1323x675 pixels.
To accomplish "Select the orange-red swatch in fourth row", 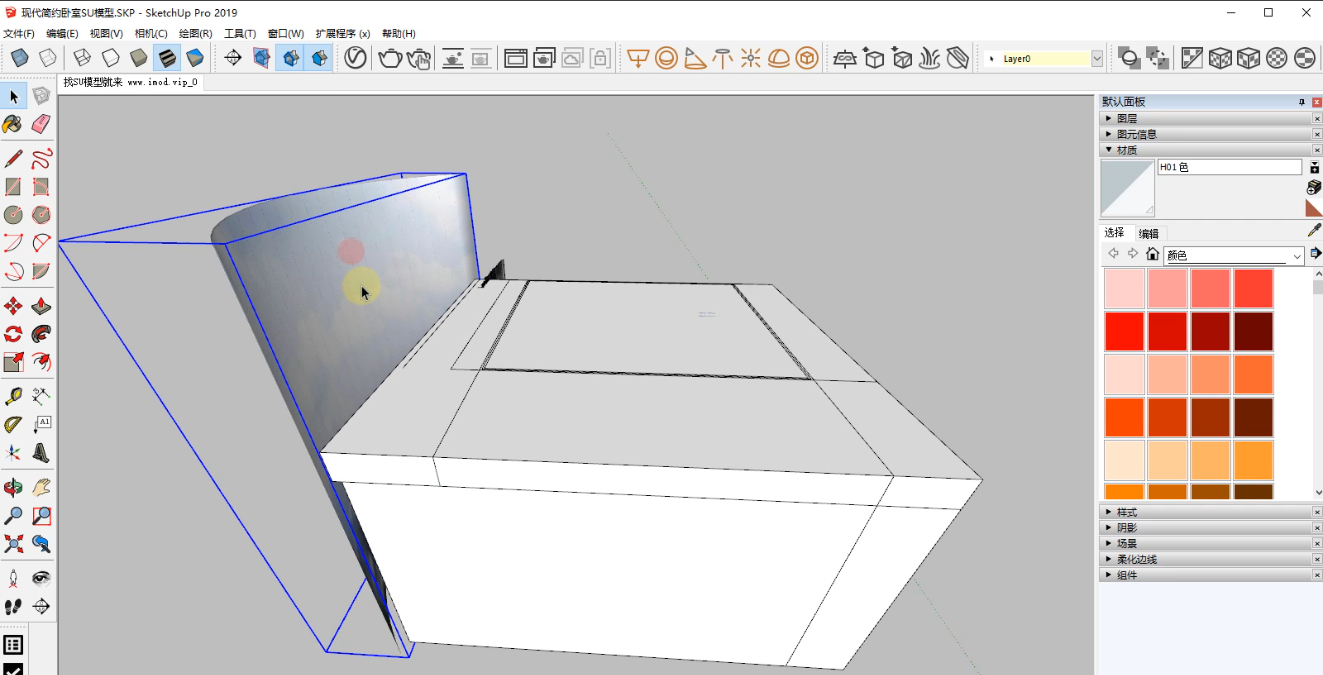I will coord(1124,418).
